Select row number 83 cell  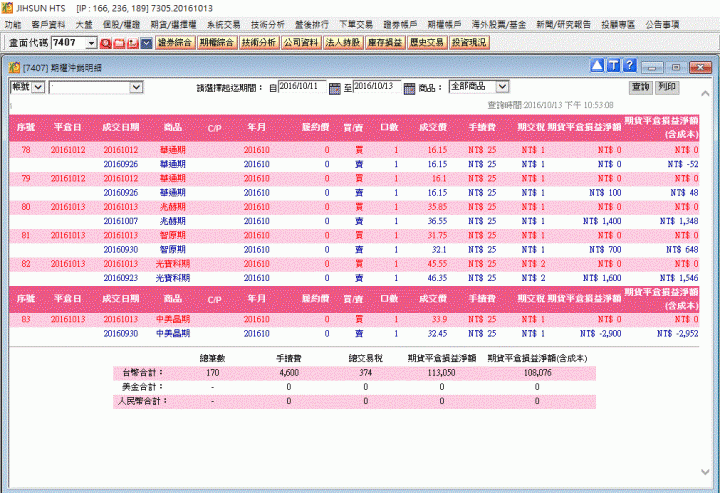tap(26, 319)
